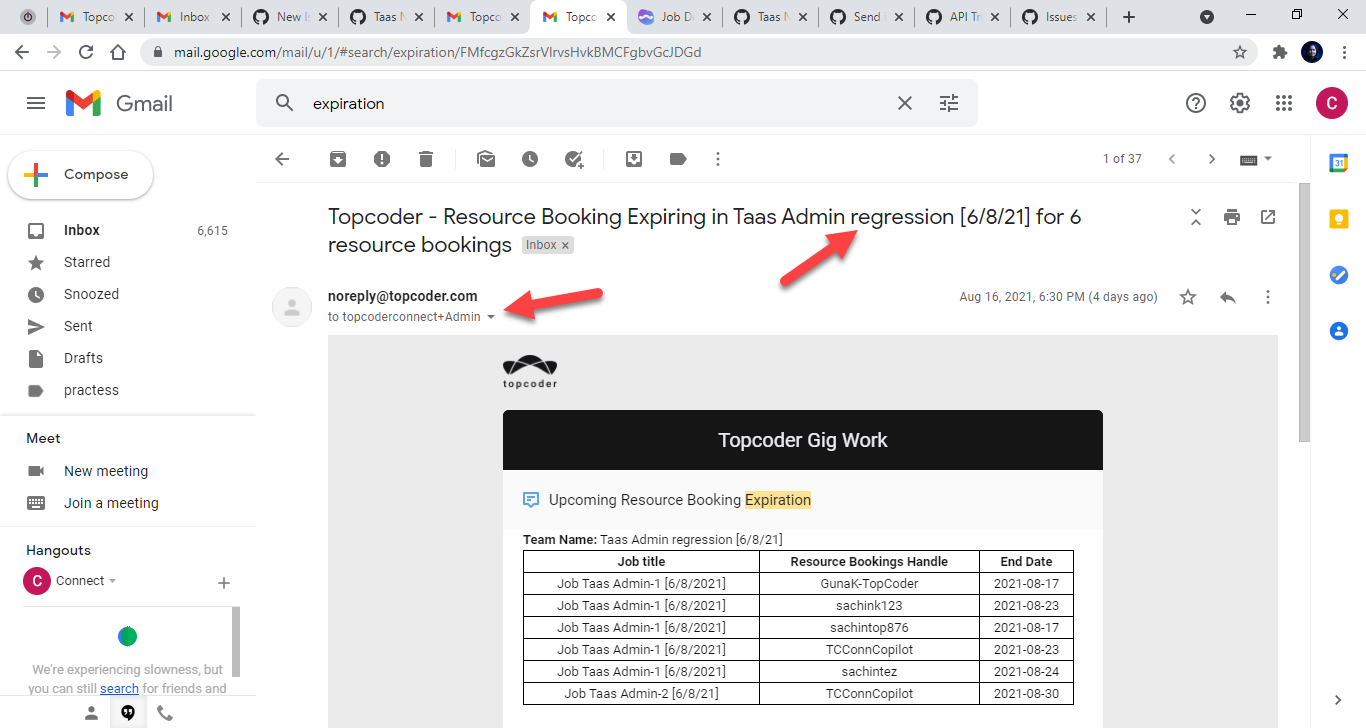The width and height of the screenshot is (1366, 728).
Task: Archive this email
Action: pyautogui.click(x=338, y=159)
